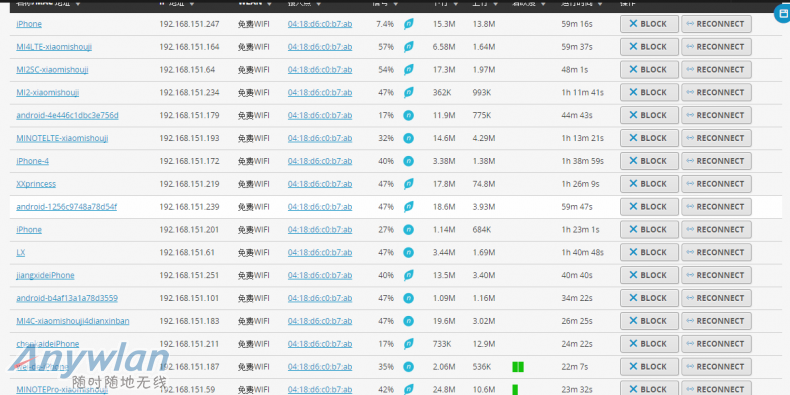Viewport: 790px width, 395px height.
Task: Block android-1256c9748a78d54f client
Action: click(x=649, y=207)
